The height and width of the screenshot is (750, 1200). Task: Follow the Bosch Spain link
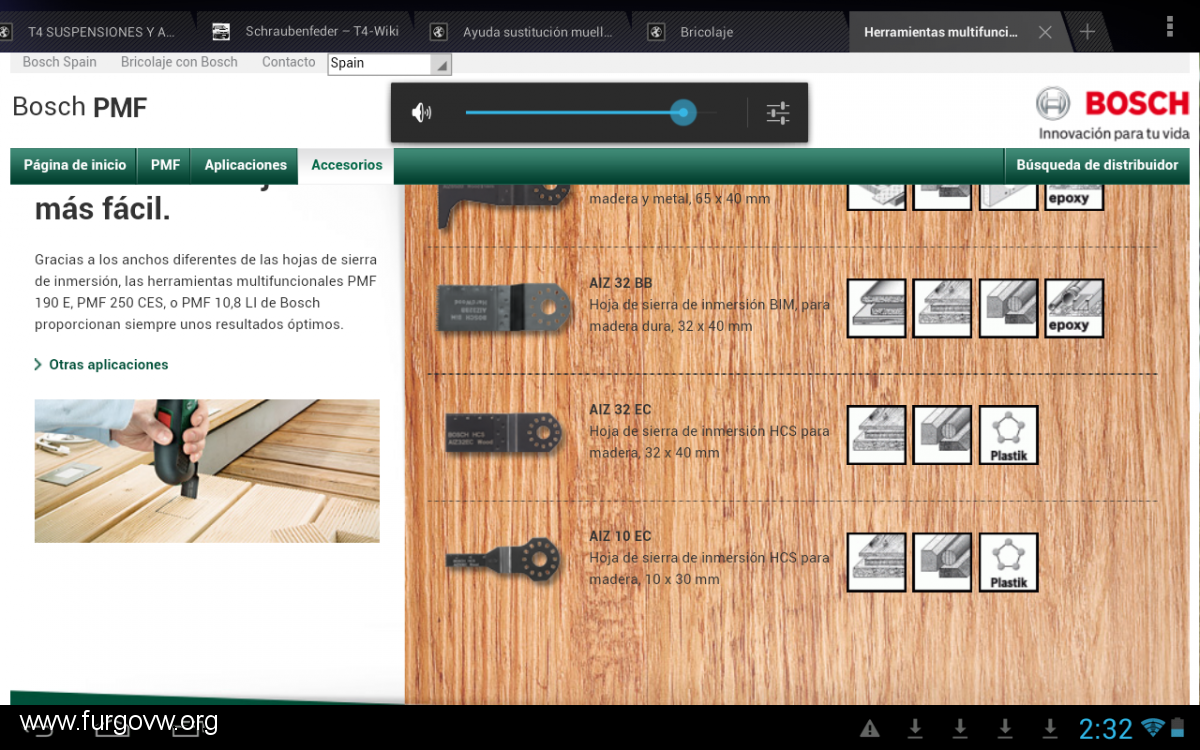[x=59, y=62]
